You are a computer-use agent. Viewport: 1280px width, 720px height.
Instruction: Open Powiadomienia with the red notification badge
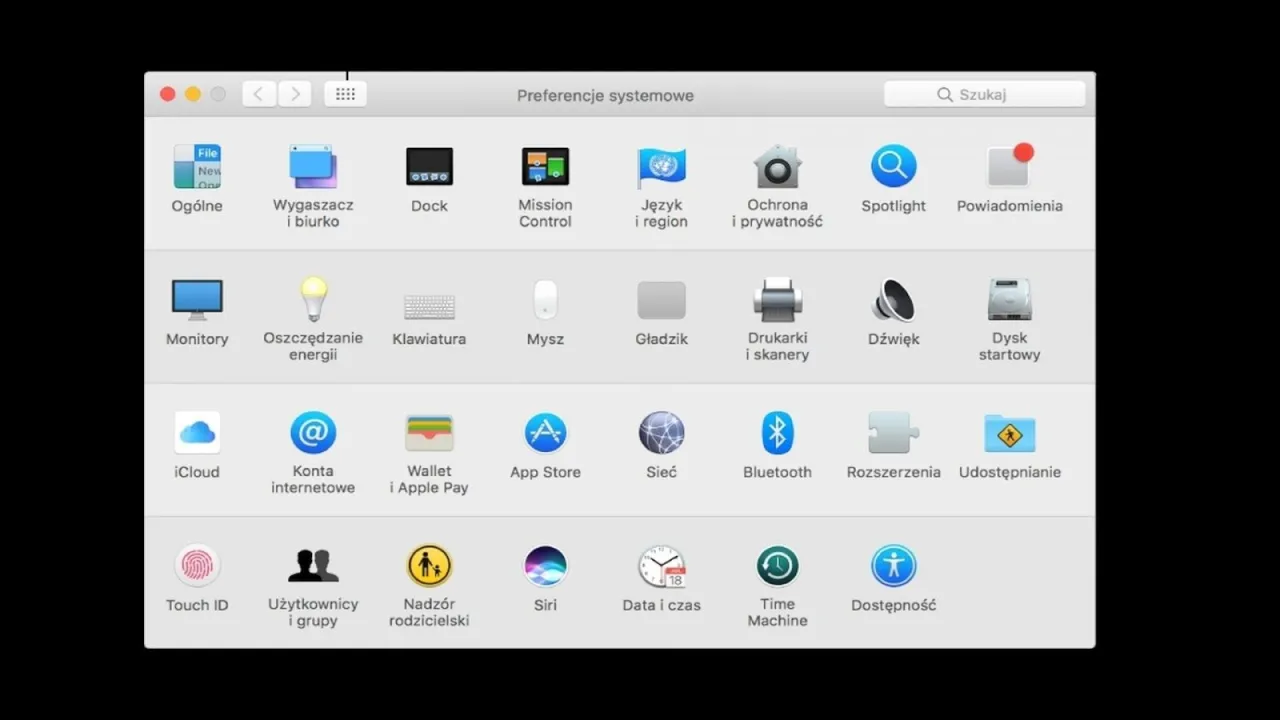(1009, 167)
